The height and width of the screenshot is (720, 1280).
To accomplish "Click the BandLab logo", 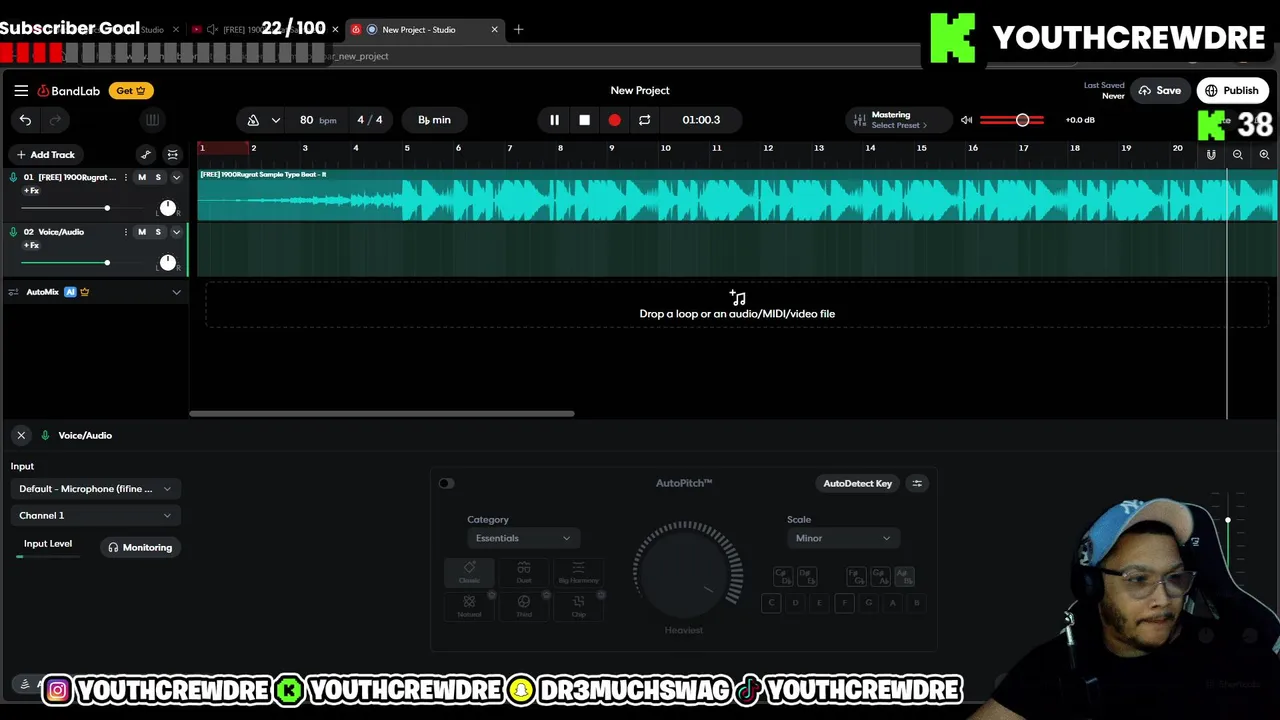I will point(69,91).
